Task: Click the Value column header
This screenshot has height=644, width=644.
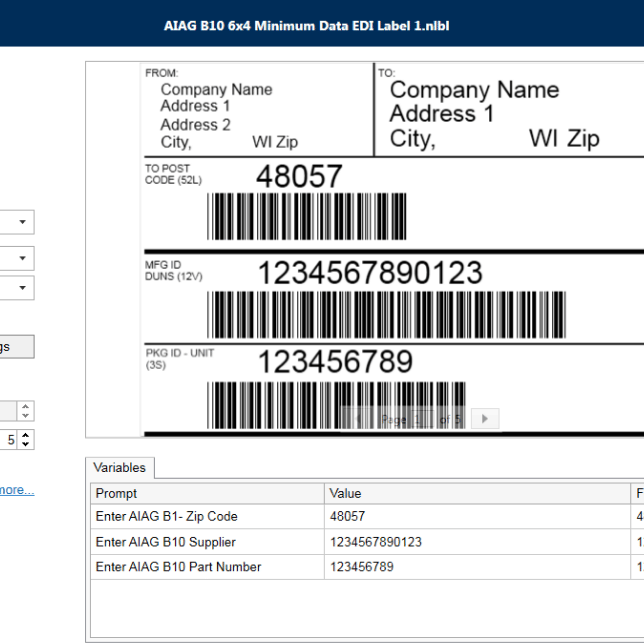Action: click(477, 494)
